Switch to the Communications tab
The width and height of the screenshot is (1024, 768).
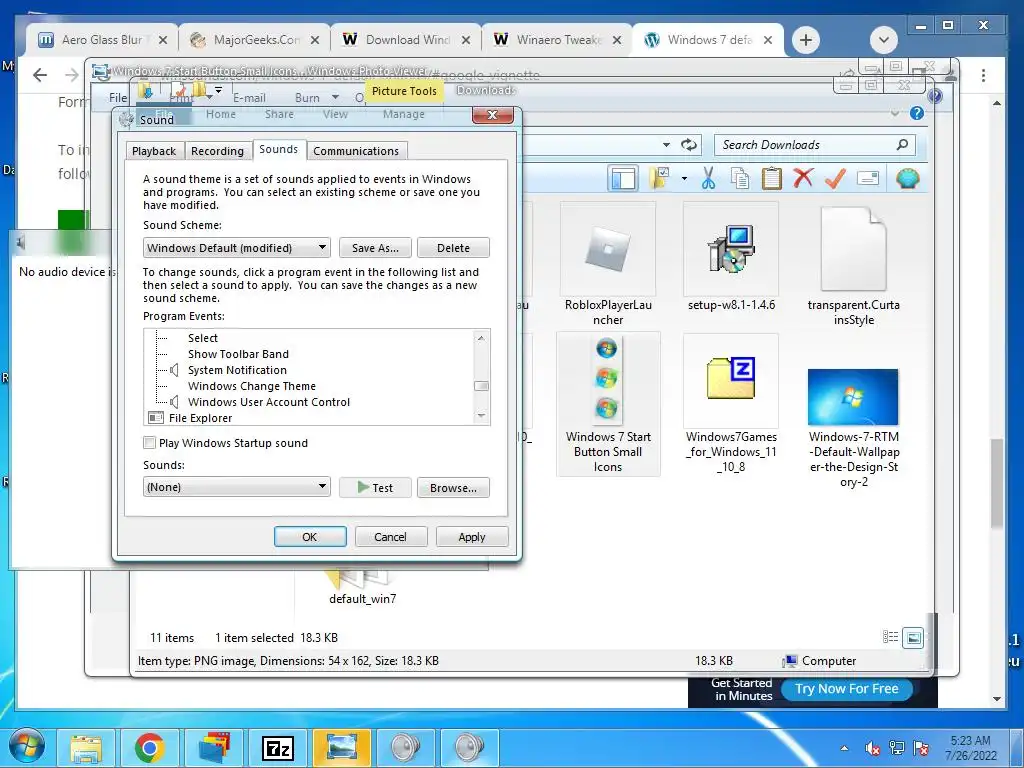[x=356, y=151]
